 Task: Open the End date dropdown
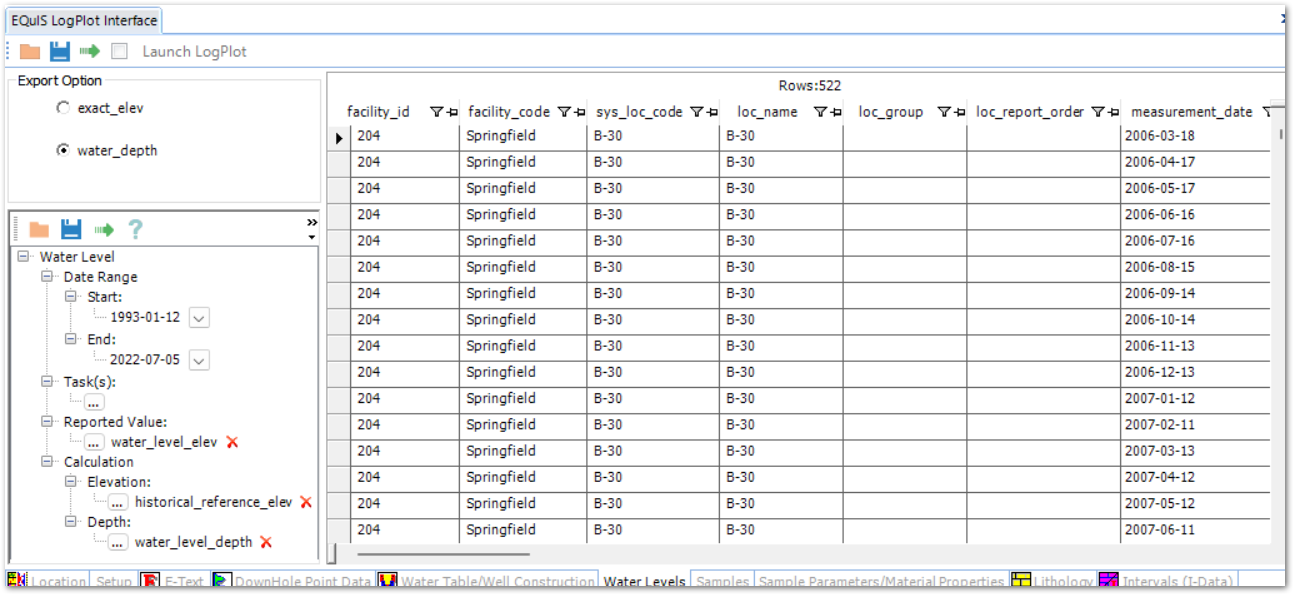tap(199, 360)
